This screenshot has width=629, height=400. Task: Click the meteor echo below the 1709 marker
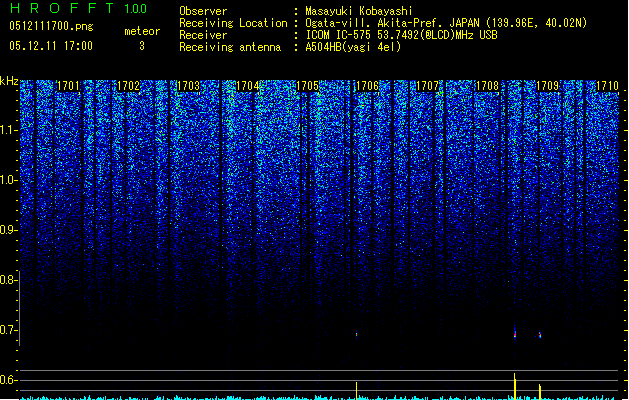click(x=540, y=334)
